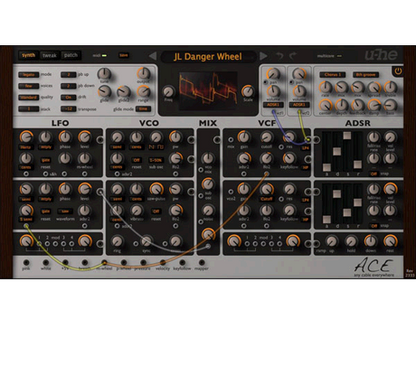
Task: Toggle second ADSR snap Off switch
Action: tap(374, 226)
